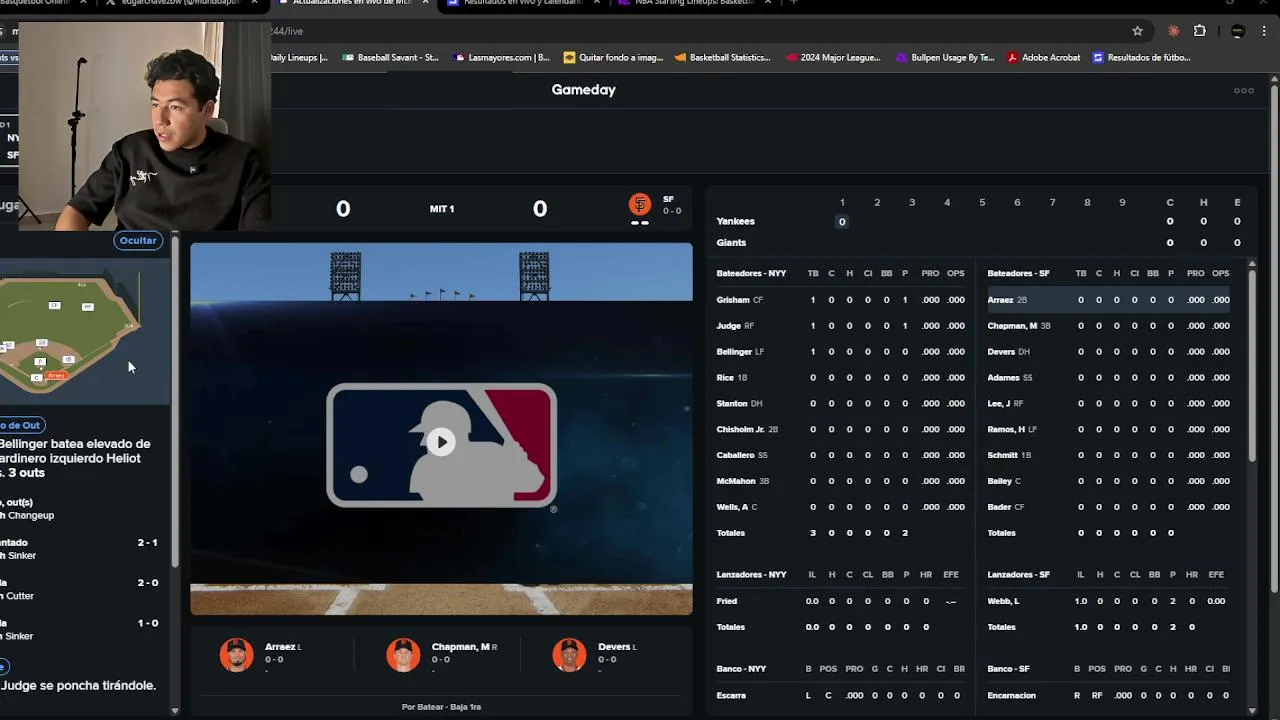Click the box score panel scrollbar
Screen dimensions: 1280x720
point(1253,365)
